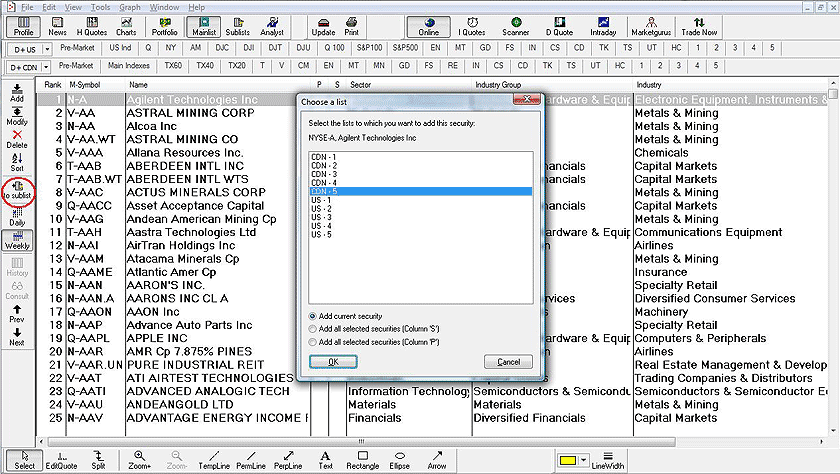Open the Edit menu
This screenshot has height=474, width=840.
(49, 7)
